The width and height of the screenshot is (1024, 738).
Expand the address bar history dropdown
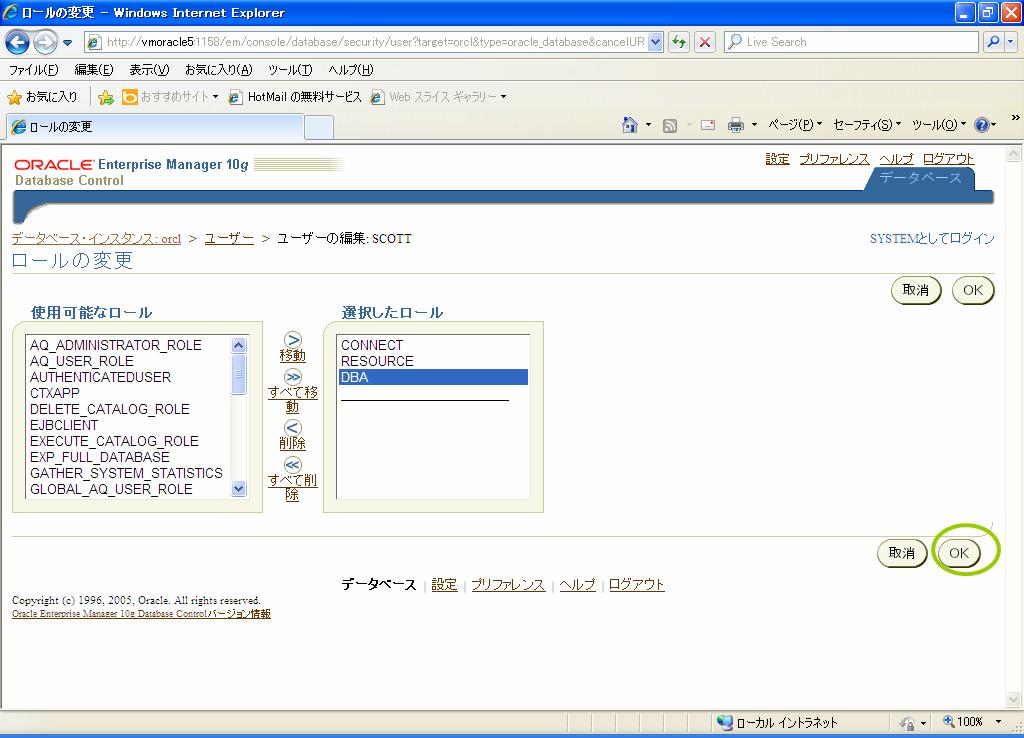(x=656, y=42)
